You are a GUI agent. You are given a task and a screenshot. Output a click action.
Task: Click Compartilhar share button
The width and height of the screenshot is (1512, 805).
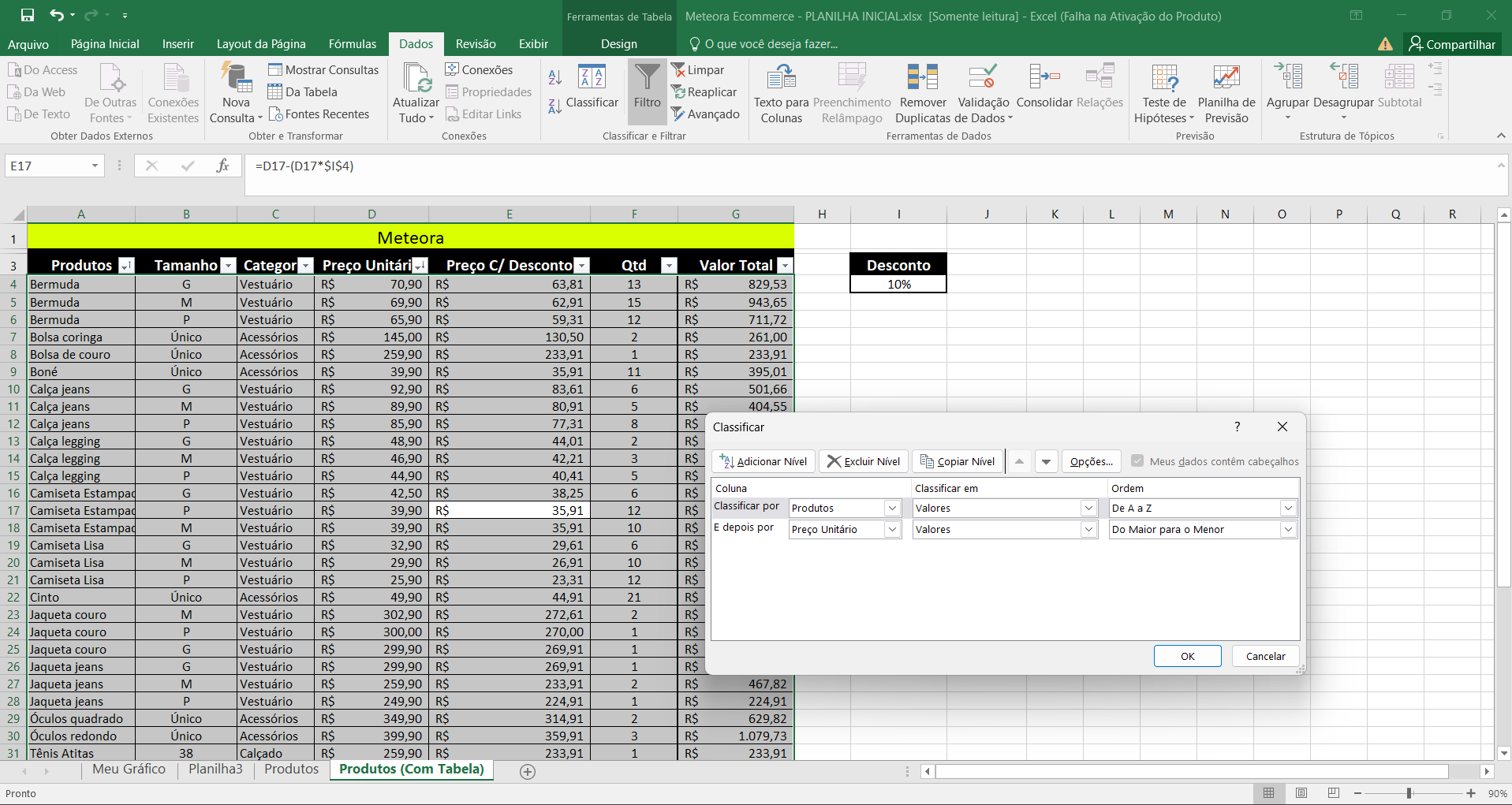(x=1452, y=44)
